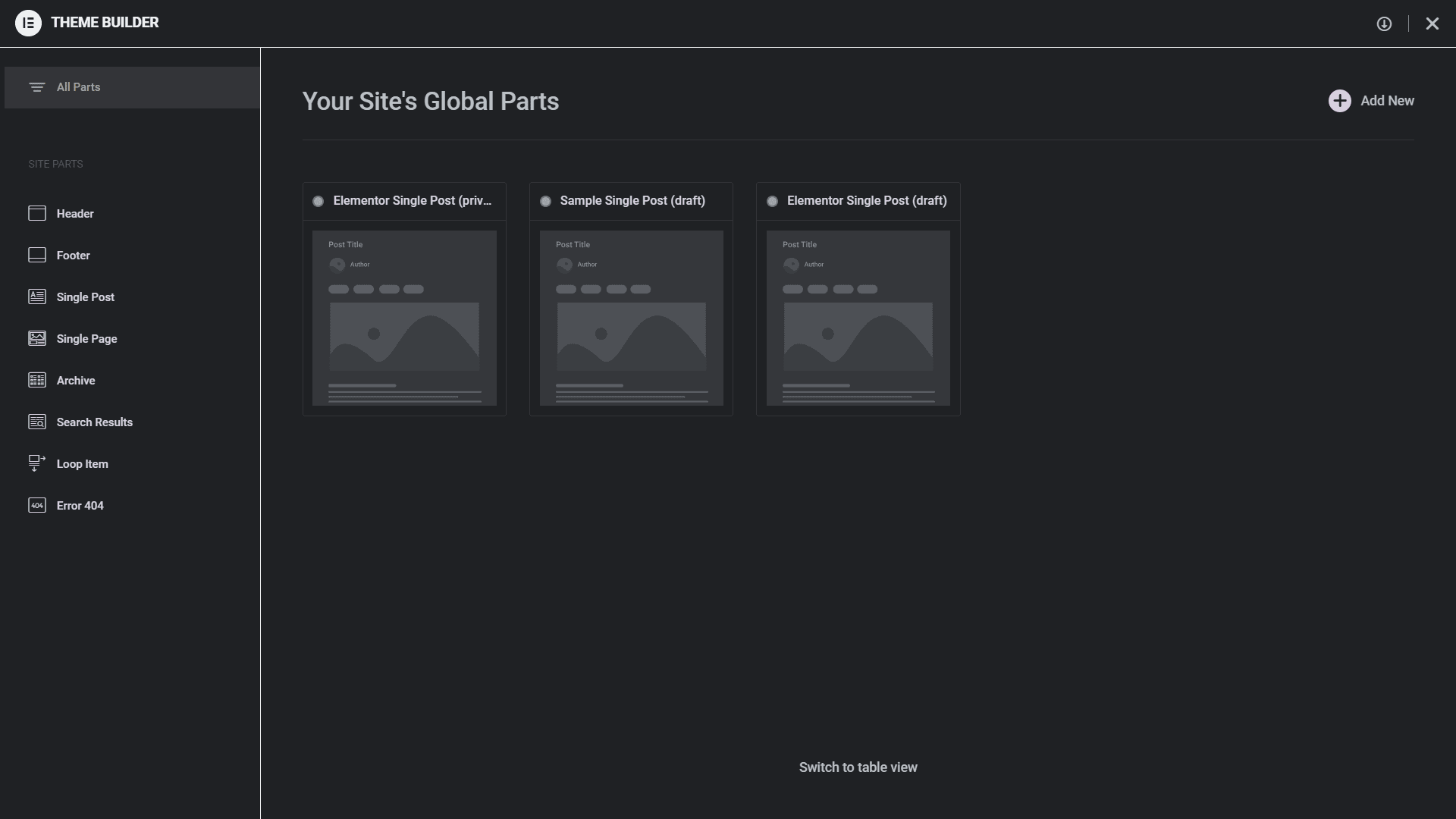Open the Single Page section icon
1456x819 pixels.
coord(38,338)
